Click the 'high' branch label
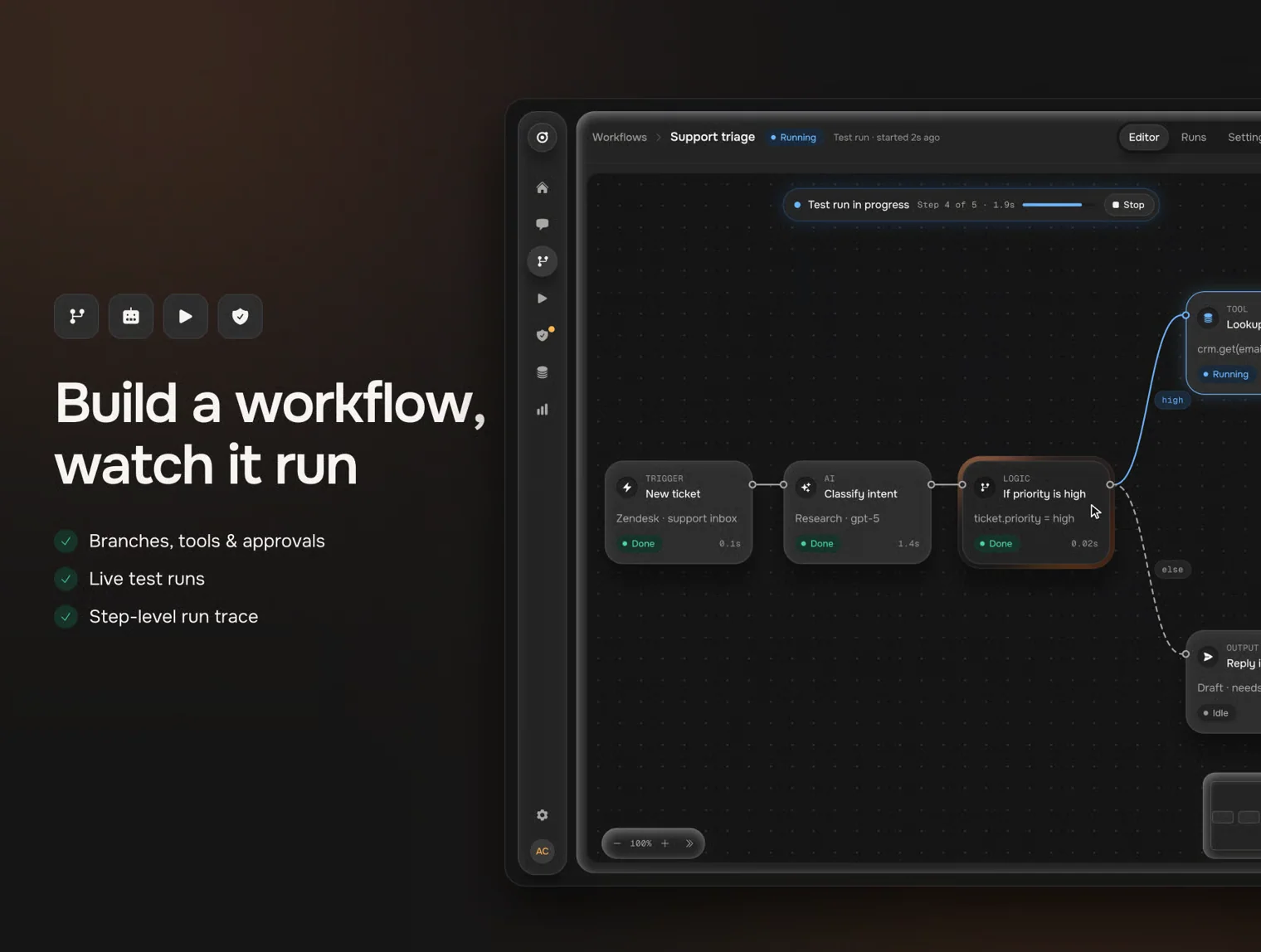The image size is (1261, 952). (1172, 400)
